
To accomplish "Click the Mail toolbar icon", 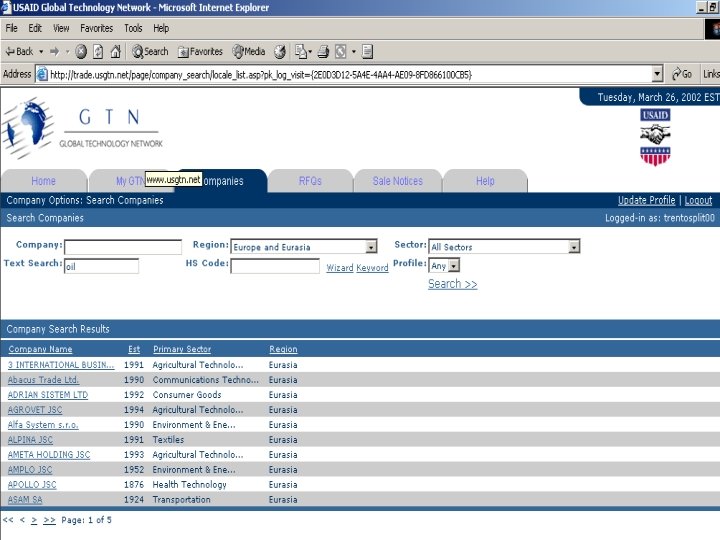I will point(300,51).
